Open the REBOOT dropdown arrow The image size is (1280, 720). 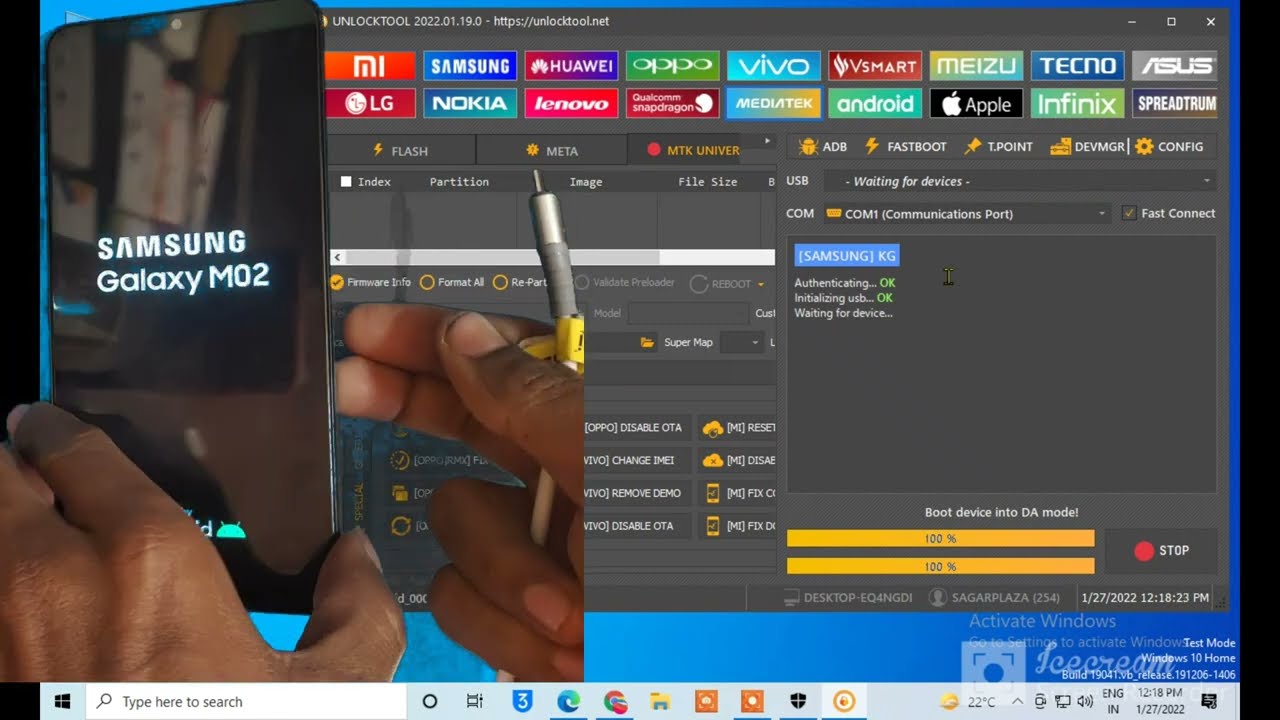click(x=762, y=285)
